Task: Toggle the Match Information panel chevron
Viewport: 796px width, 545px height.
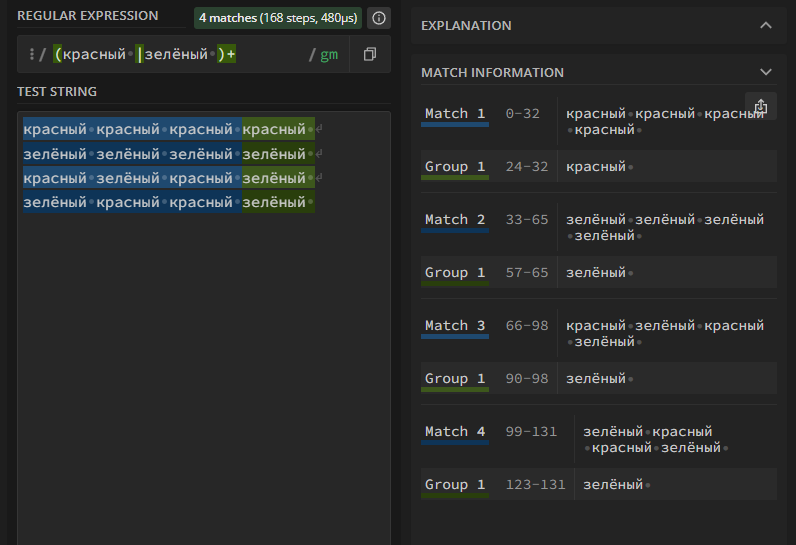Action: click(x=766, y=72)
